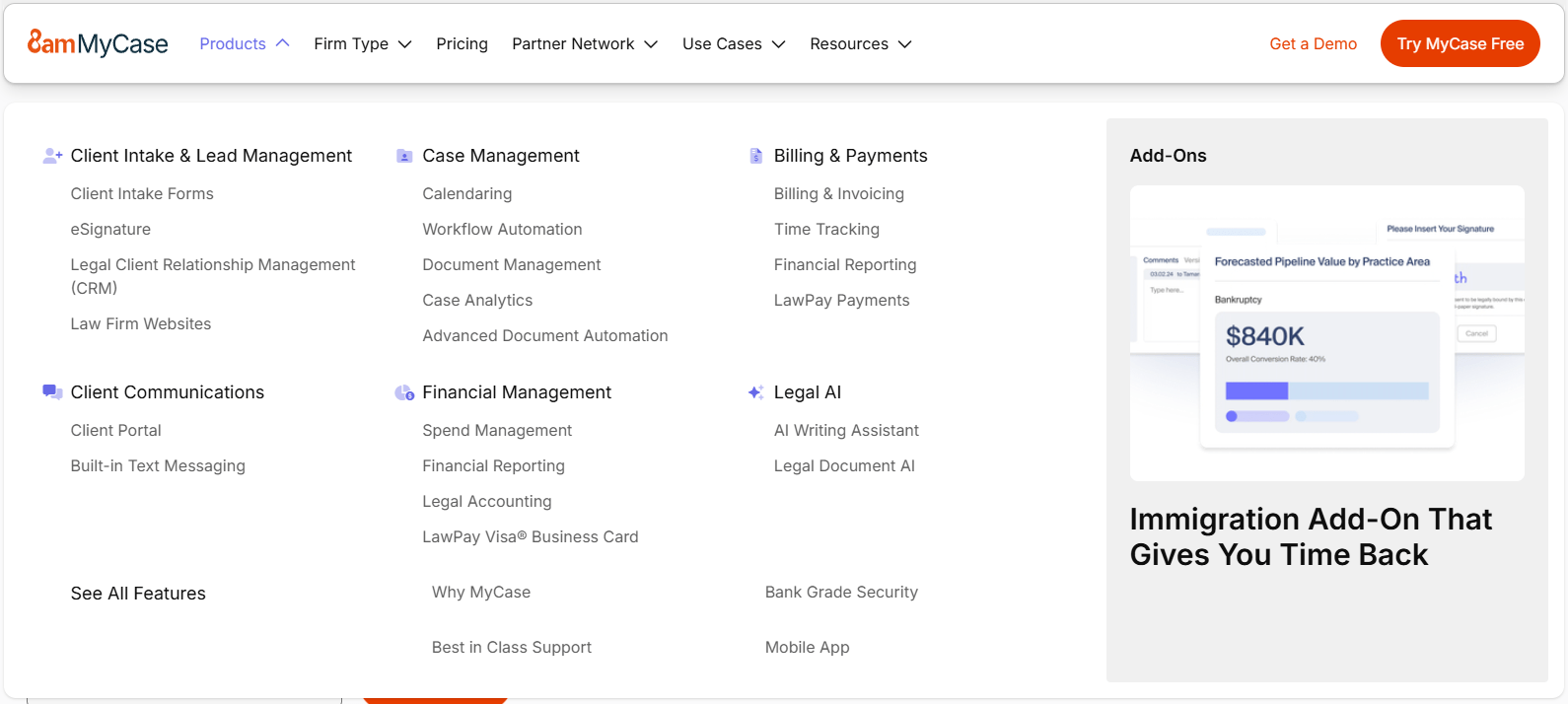Go to the Pricing page
Image resolution: width=1568 pixels, height=704 pixels.
(x=462, y=43)
